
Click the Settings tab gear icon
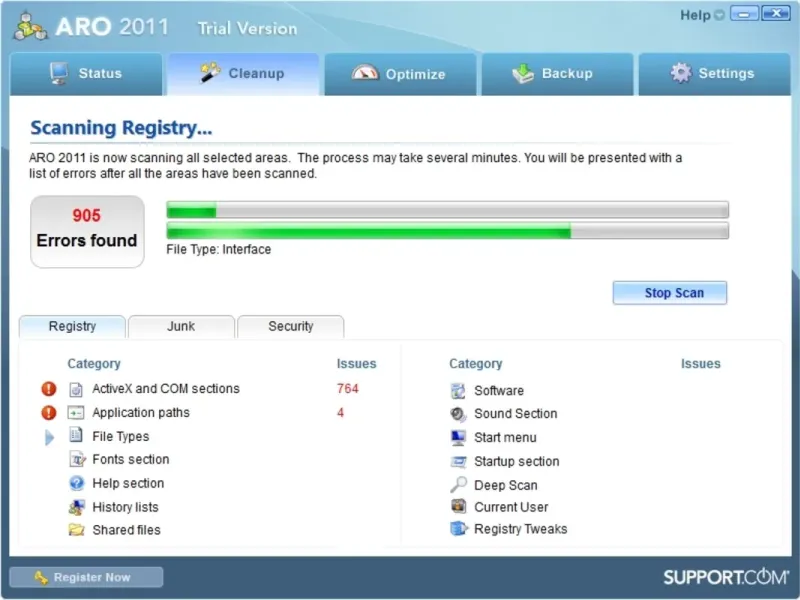(681, 73)
